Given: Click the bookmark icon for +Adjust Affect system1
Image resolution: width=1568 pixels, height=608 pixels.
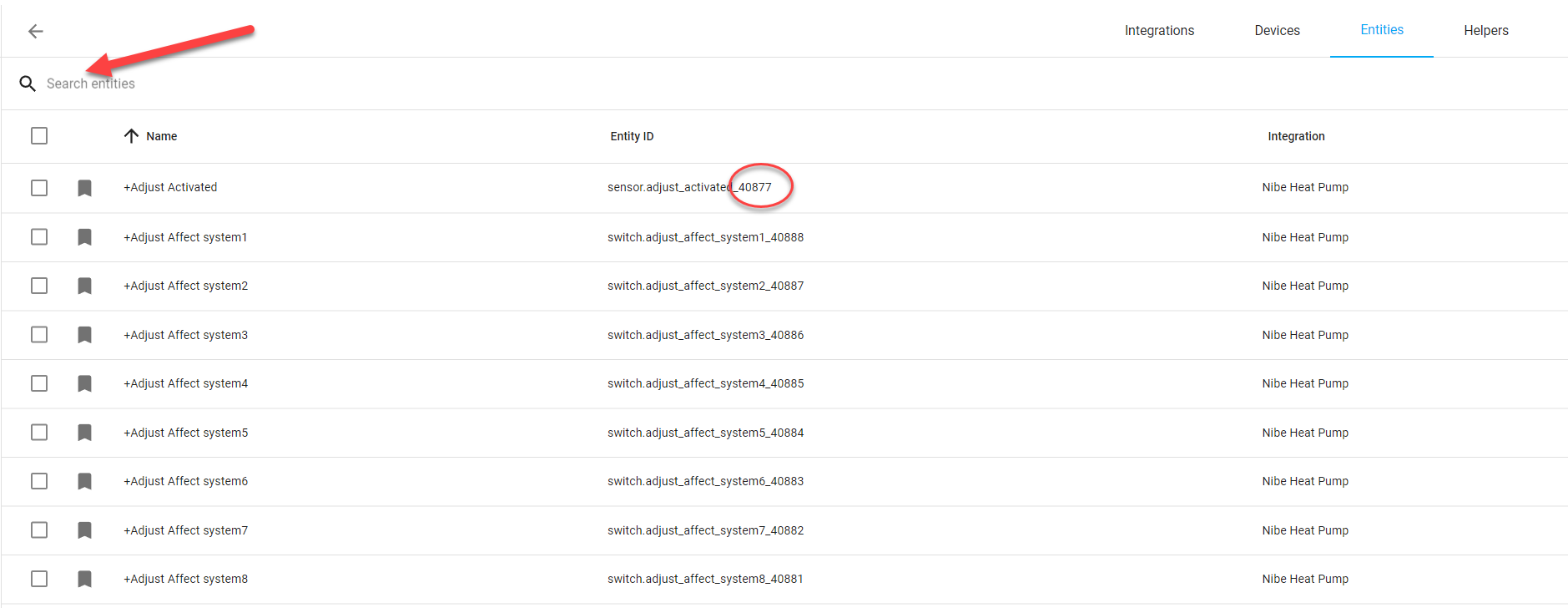Looking at the screenshot, I should [84, 237].
